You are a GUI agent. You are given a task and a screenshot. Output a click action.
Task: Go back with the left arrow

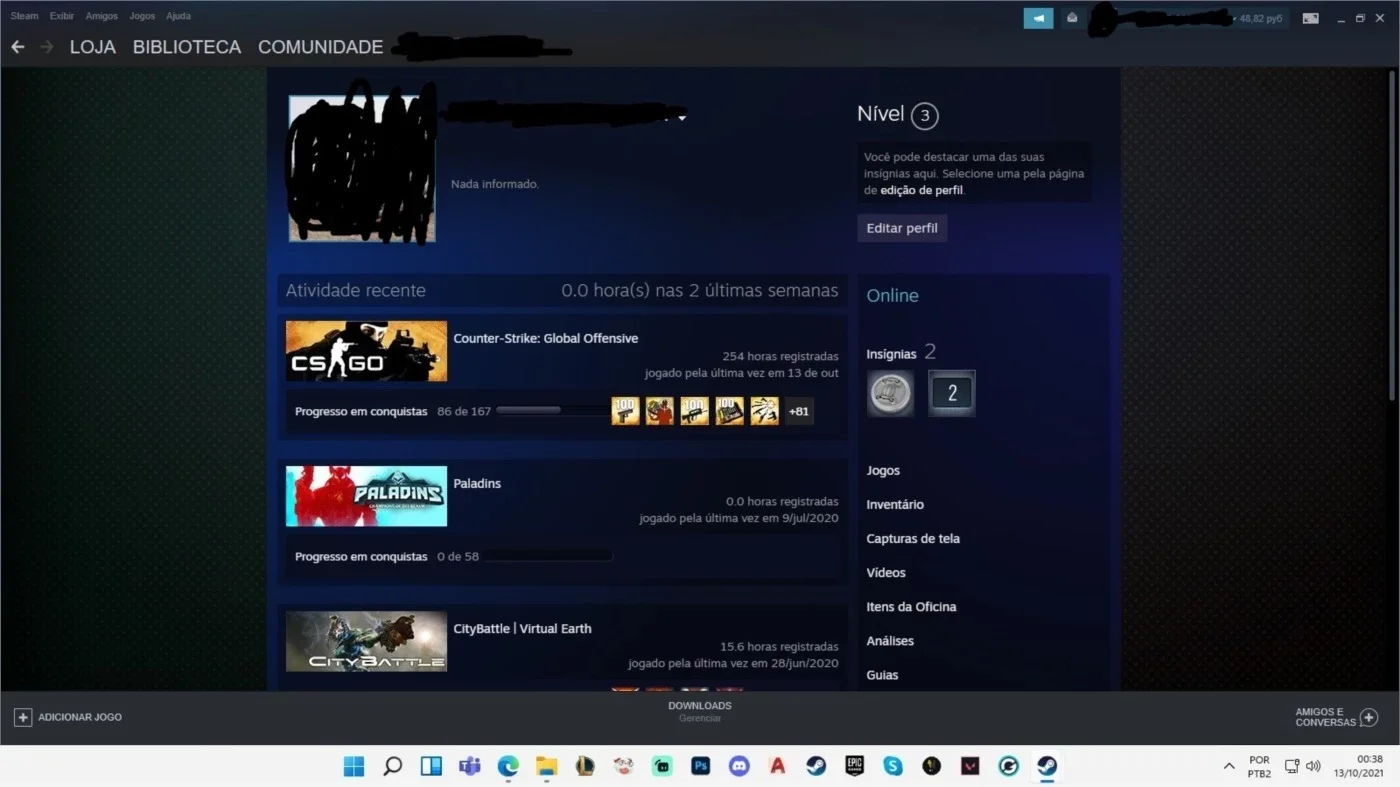(x=17, y=47)
